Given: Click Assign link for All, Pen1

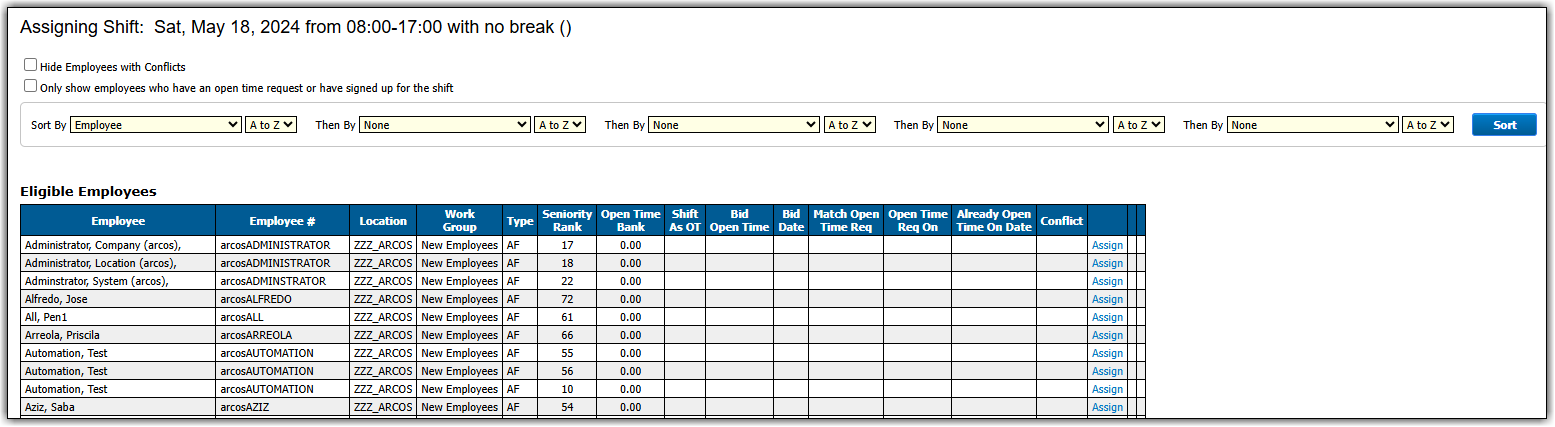Looking at the screenshot, I should (x=1107, y=317).
